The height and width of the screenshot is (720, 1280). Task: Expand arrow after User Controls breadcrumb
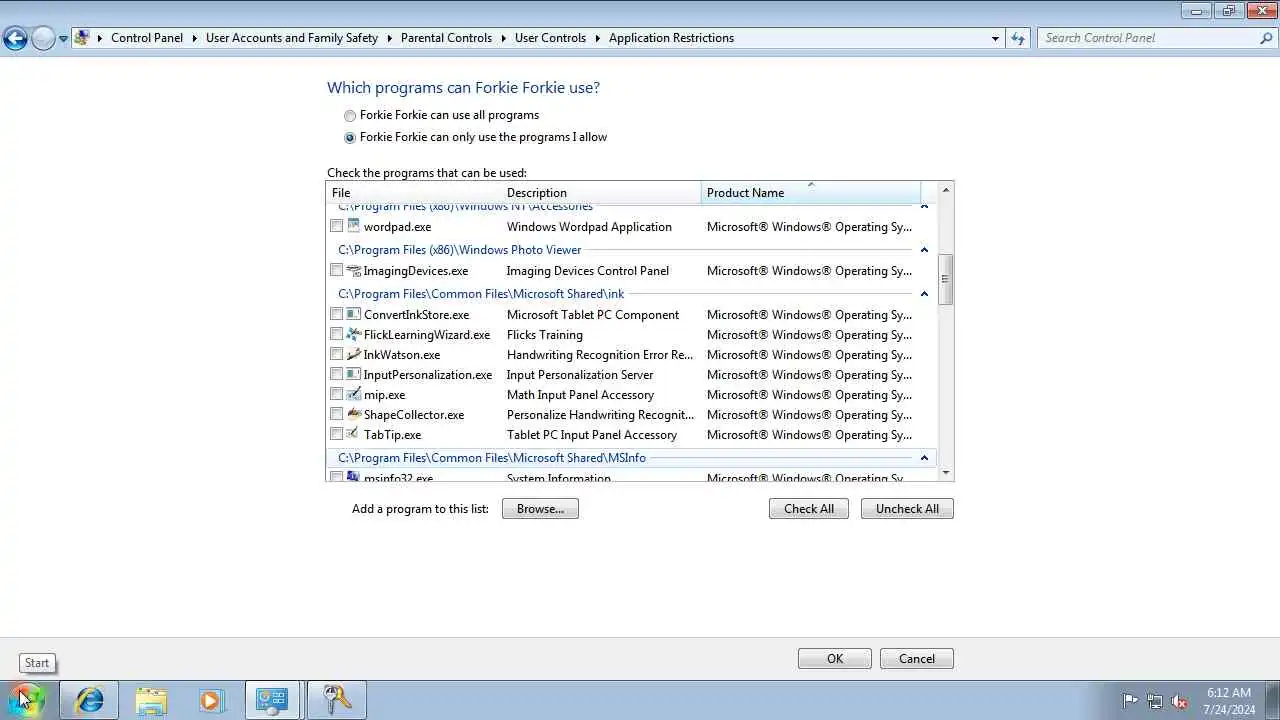click(597, 38)
